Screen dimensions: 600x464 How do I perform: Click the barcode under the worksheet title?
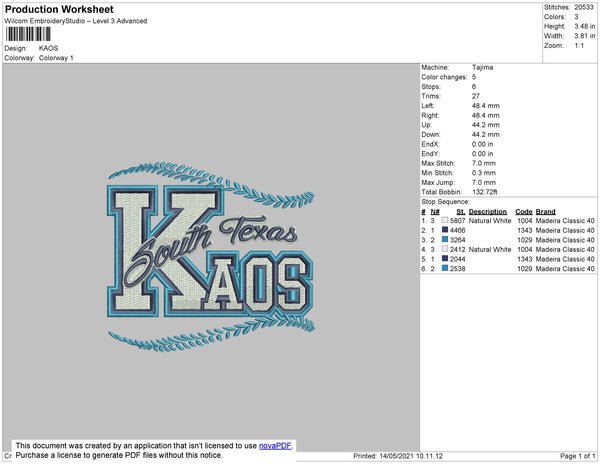pos(28,34)
